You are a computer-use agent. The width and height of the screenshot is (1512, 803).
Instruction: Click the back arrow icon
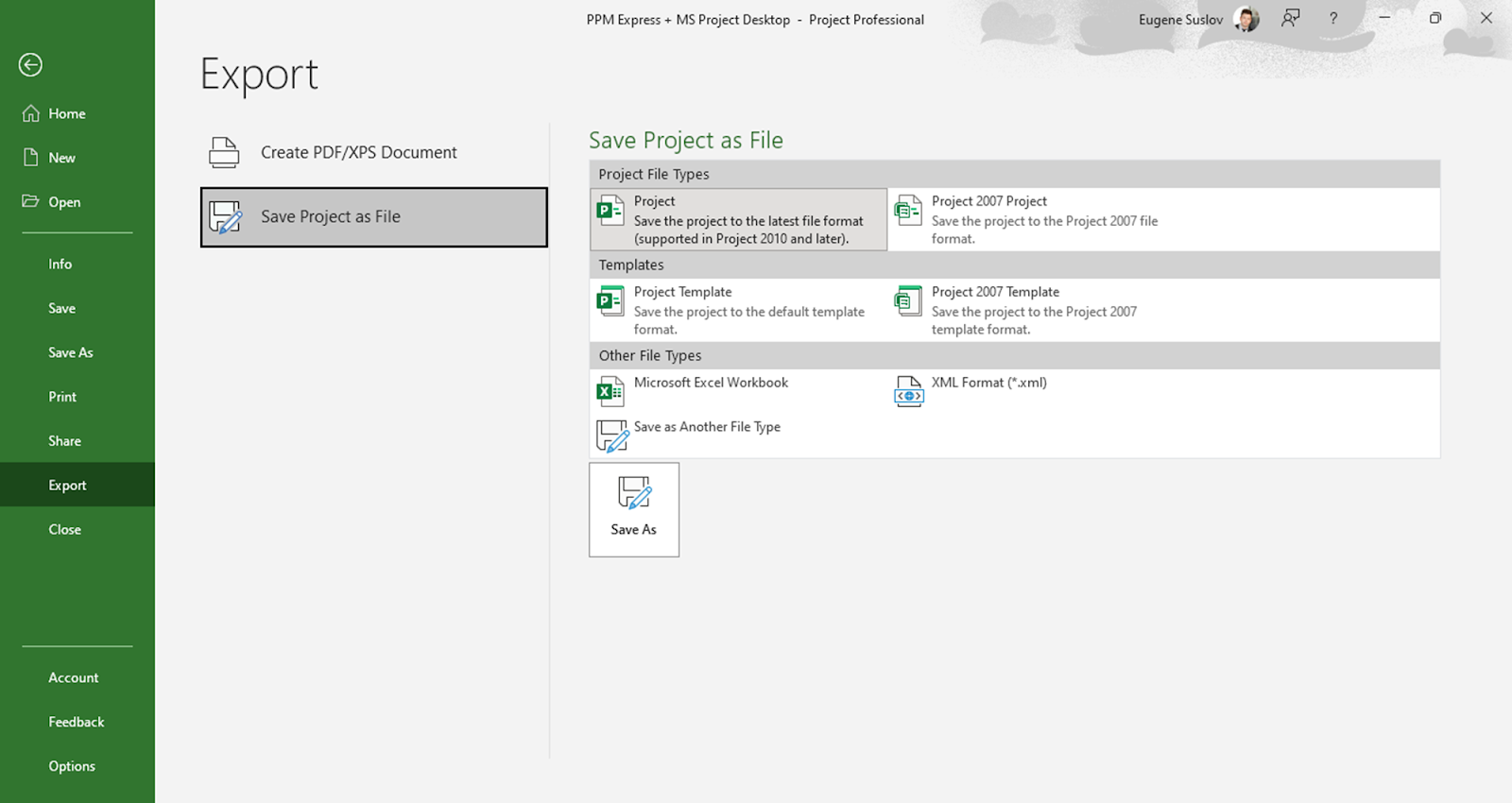pos(30,64)
